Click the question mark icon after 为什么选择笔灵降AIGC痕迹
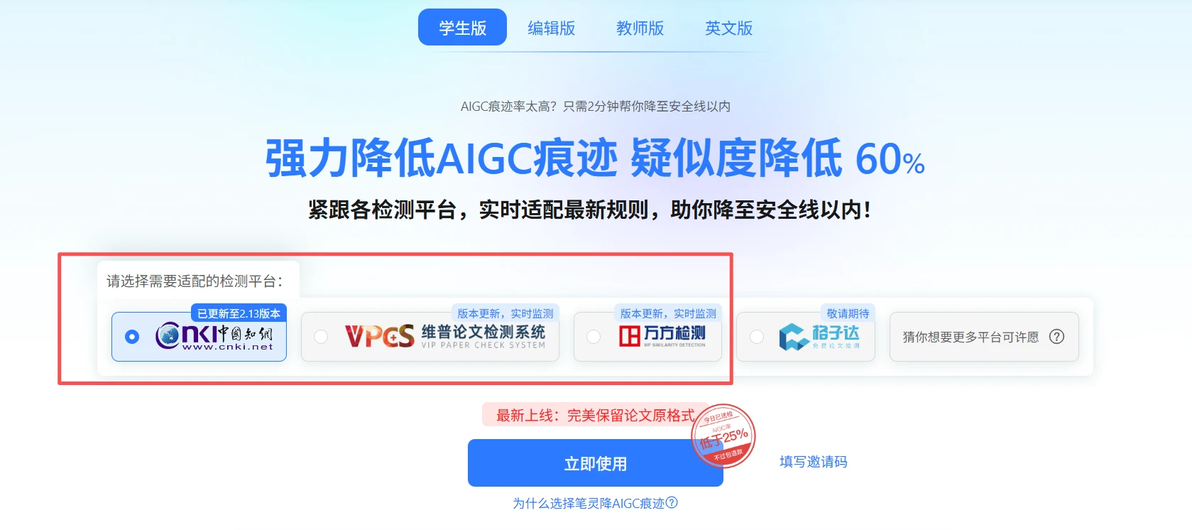Screen dimensions: 1192x530 pyautogui.click(x=671, y=503)
